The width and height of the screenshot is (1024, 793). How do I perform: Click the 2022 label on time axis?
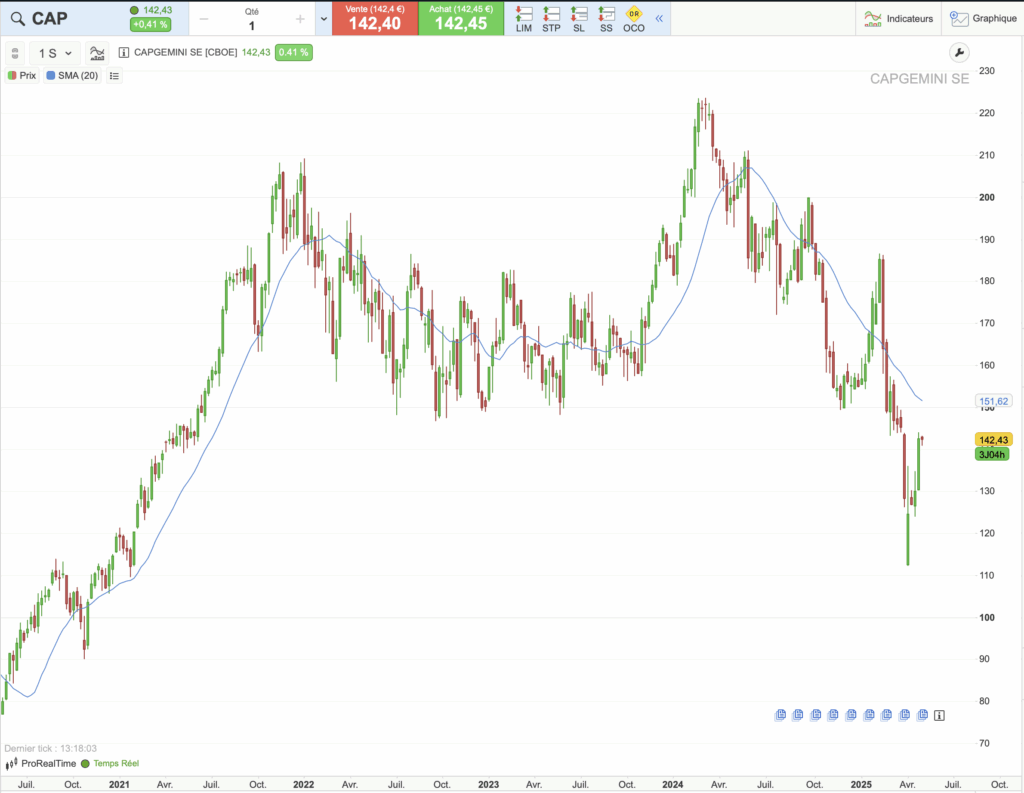(x=304, y=785)
